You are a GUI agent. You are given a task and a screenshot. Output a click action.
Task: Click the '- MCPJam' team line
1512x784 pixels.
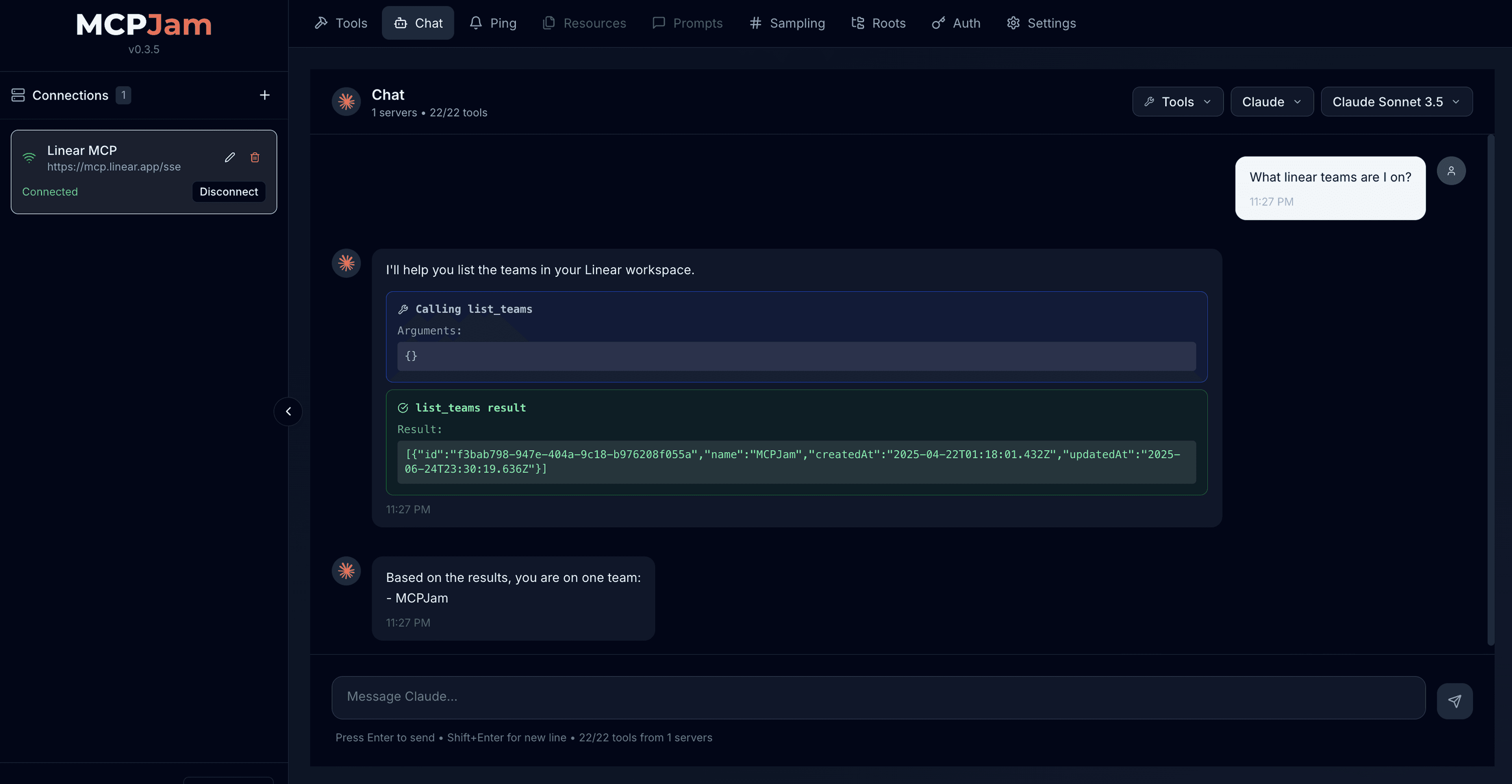(x=417, y=598)
